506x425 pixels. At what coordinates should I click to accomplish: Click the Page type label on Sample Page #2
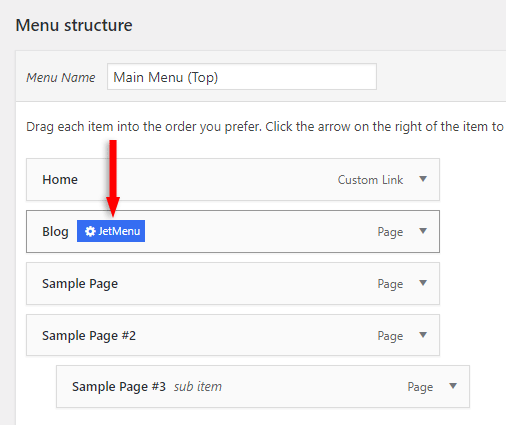(x=390, y=336)
